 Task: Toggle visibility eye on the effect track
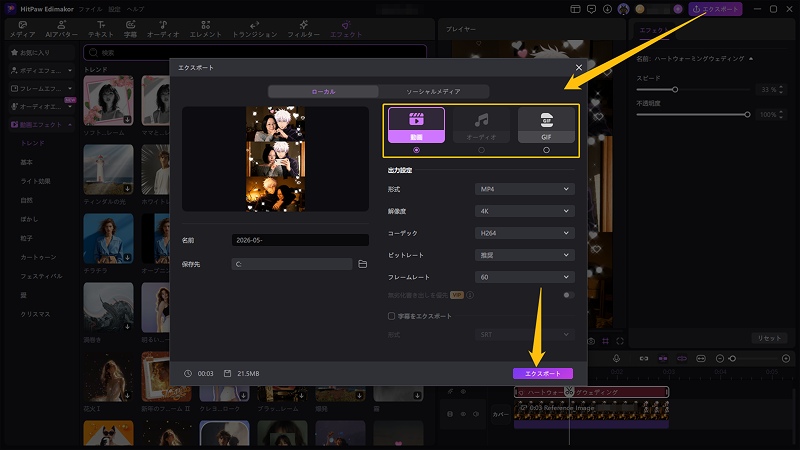click(463, 392)
